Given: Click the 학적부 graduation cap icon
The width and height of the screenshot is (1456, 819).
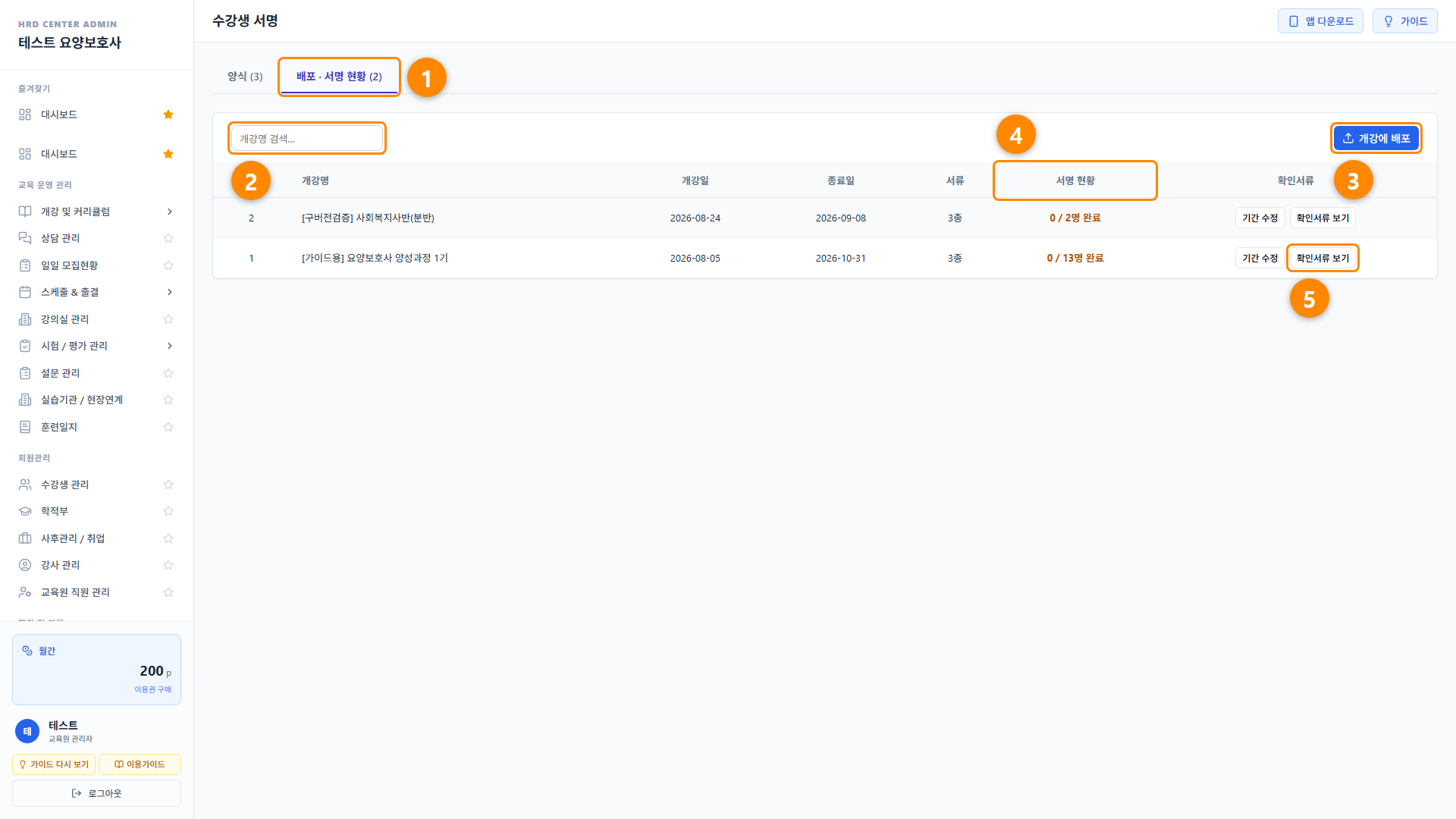Looking at the screenshot, I should click(x=25, y=511).
